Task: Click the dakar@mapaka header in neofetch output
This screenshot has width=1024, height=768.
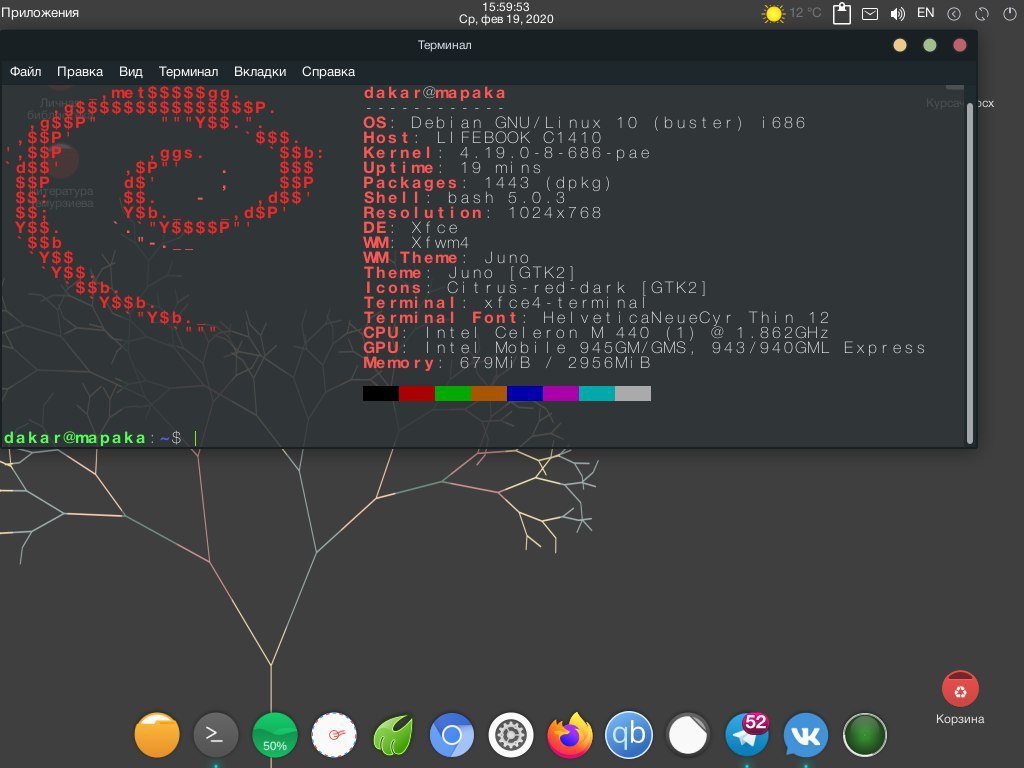Action: pyautogui.click(x=434, y=93)
